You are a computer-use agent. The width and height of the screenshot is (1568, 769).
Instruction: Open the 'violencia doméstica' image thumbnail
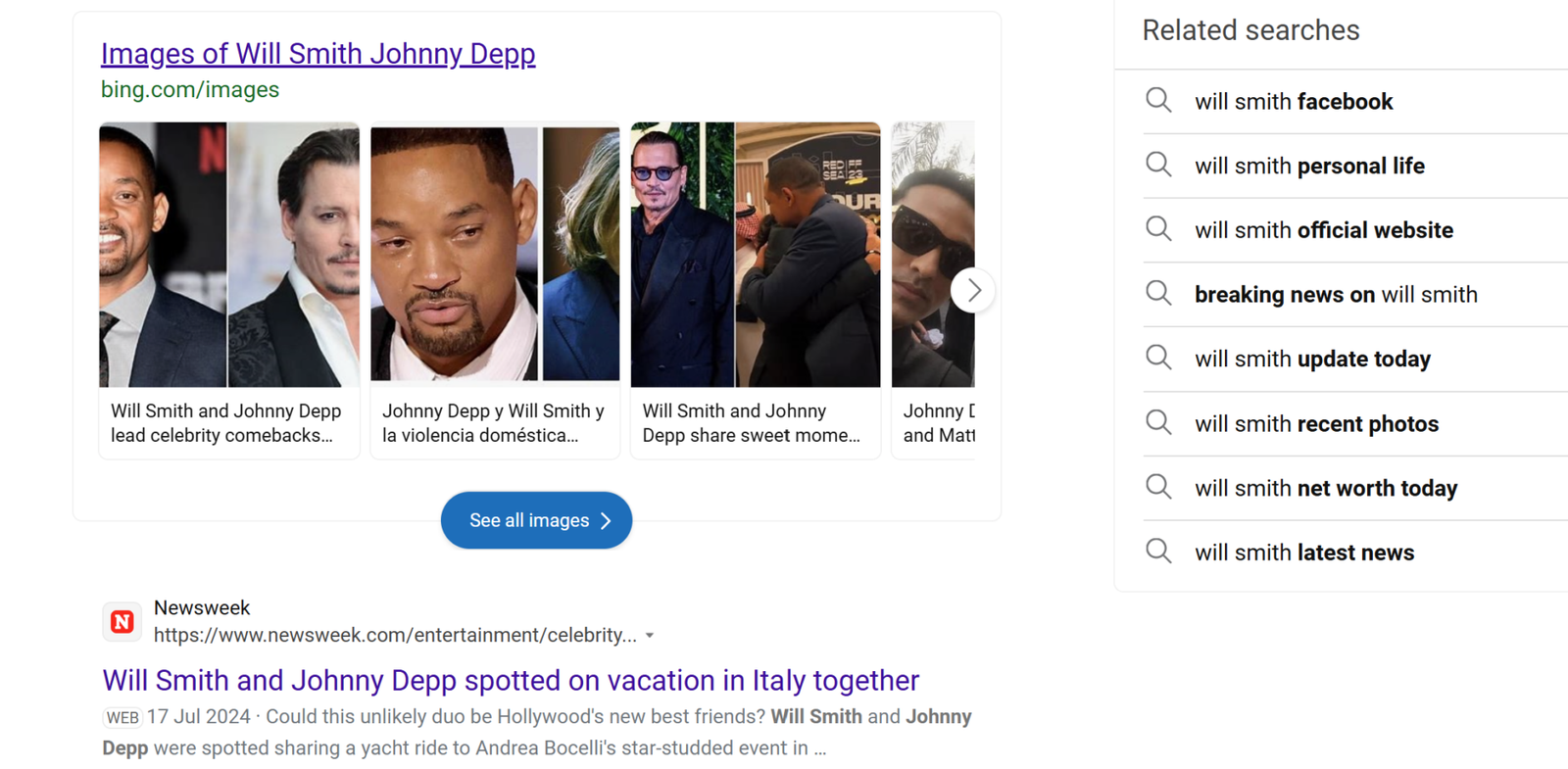pyautogui.click(x=495, y=255)
